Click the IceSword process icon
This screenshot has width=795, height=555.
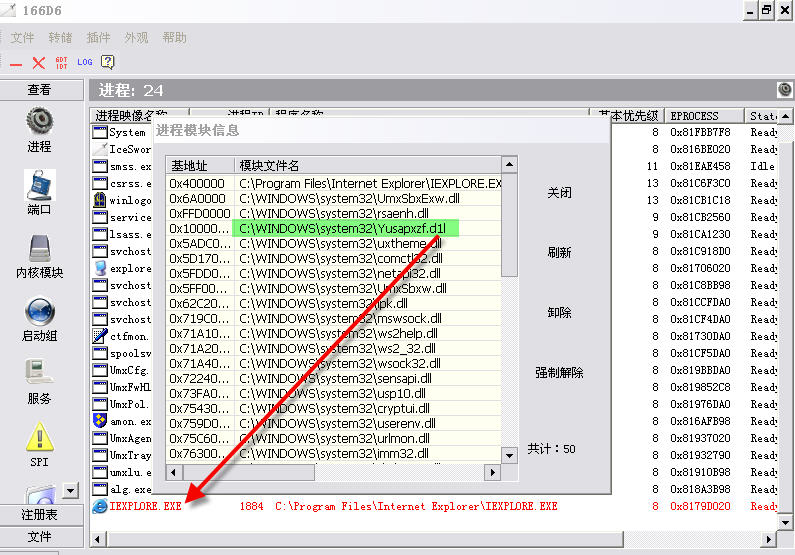(x=100, y=149)
